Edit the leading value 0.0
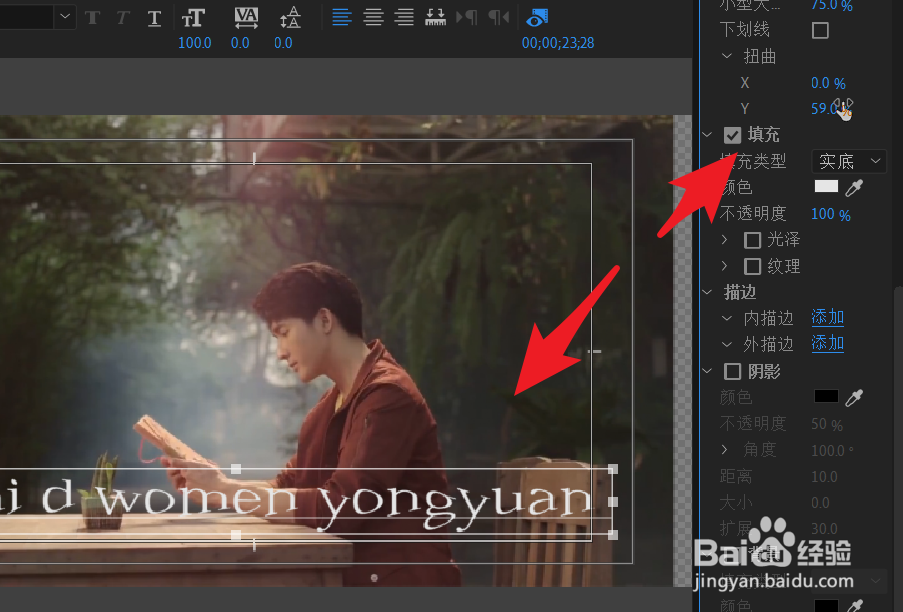Viewport: 903px width, 612px height. pos(283,43)
